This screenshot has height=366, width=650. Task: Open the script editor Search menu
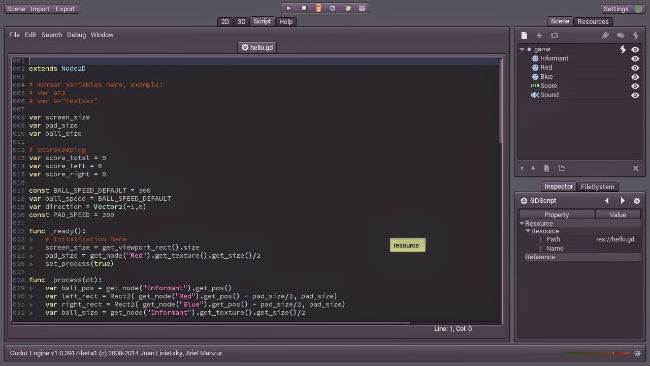point(51,35)
